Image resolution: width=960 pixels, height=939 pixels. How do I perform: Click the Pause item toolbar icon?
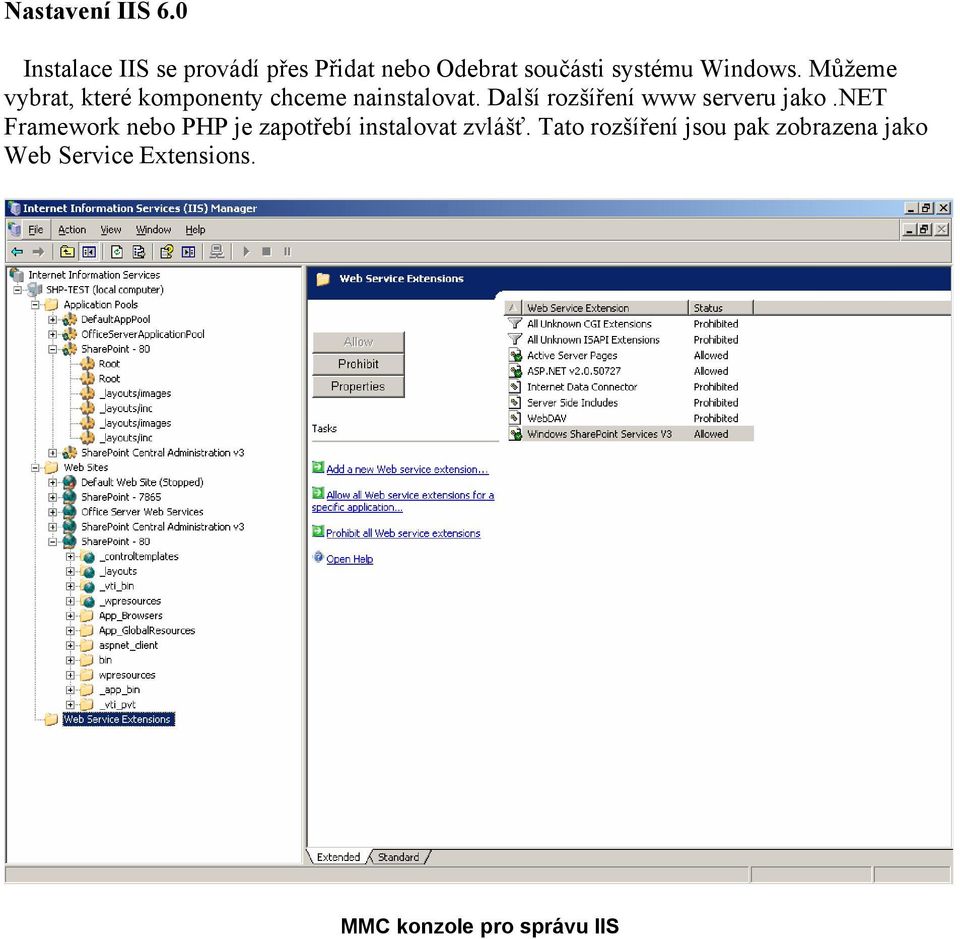pos(287,252)
